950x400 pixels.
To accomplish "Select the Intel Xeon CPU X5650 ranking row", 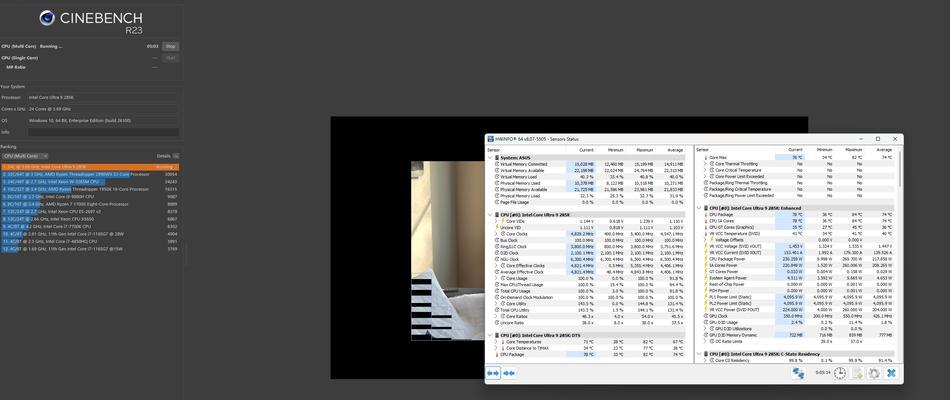I will tap(90, 219).
